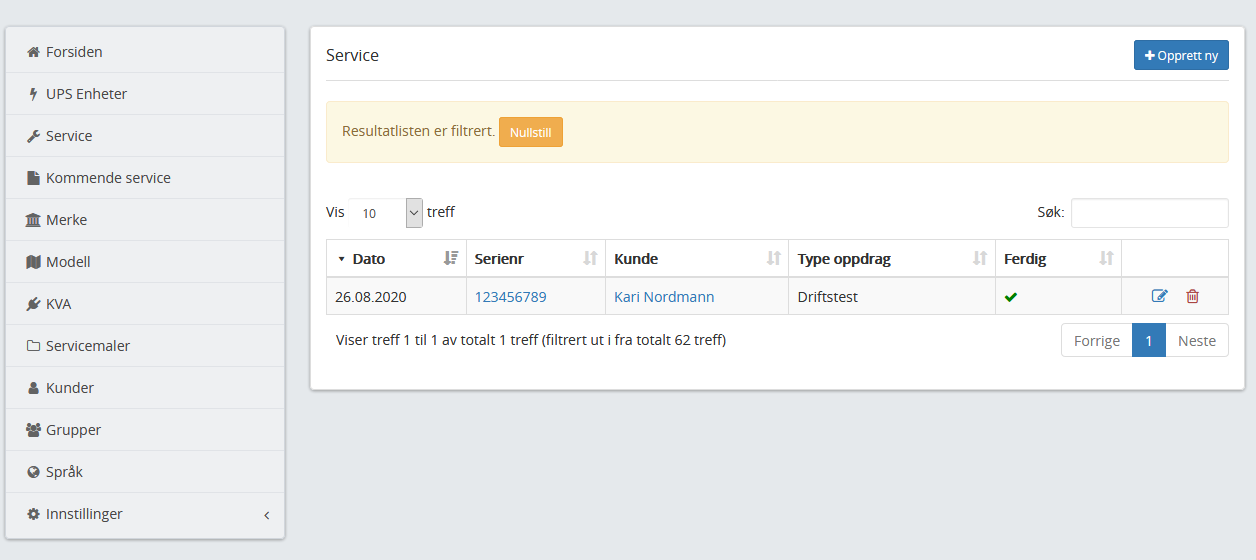Sort the Type oppdrag column

980,258
